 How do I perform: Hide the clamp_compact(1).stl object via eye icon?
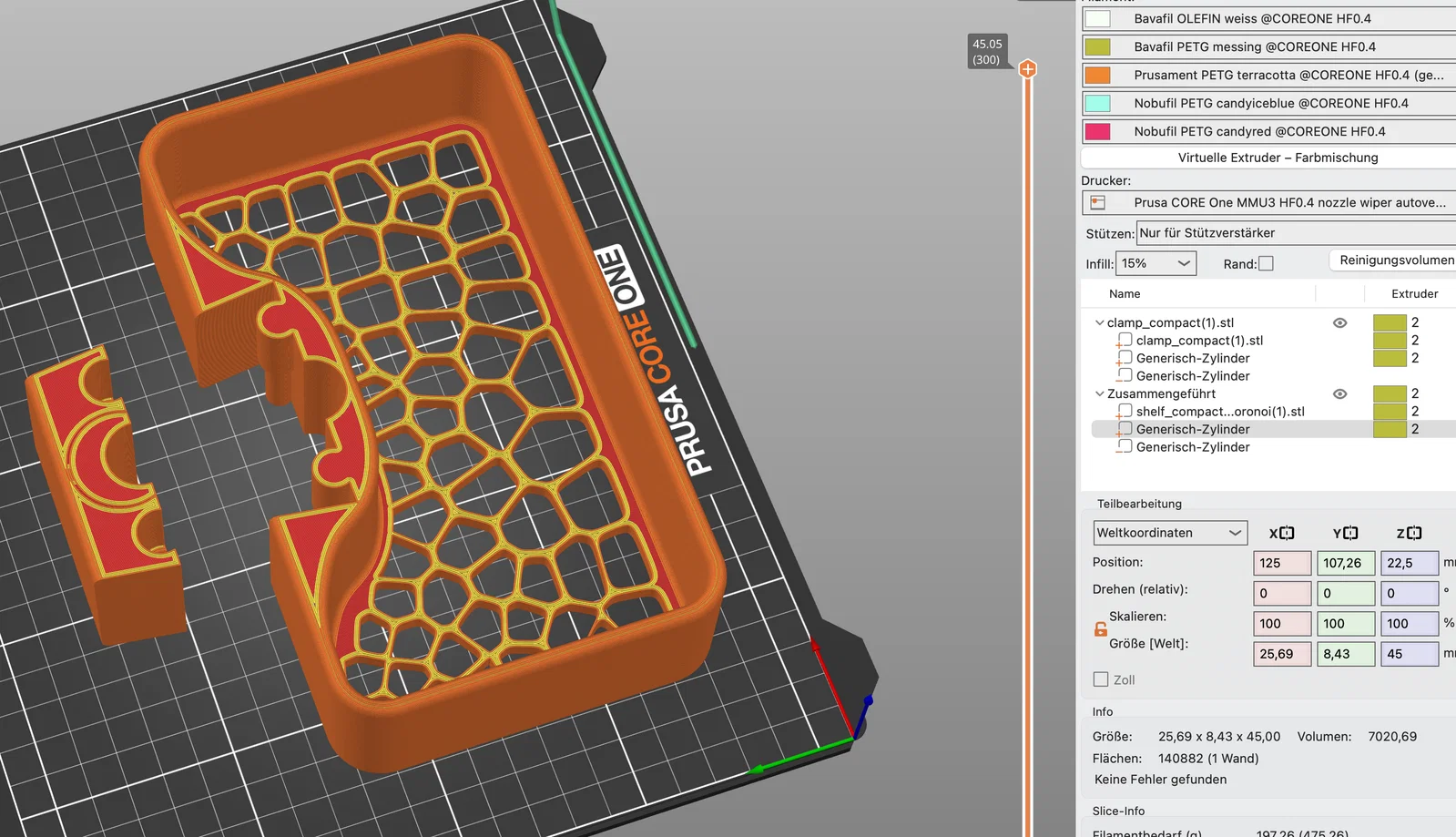point(1339,322)
